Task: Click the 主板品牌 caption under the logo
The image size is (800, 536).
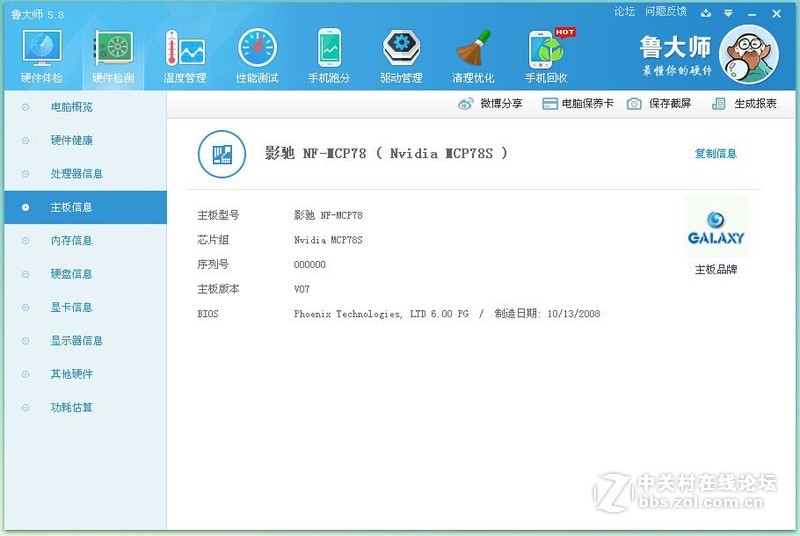Action: (x=716, y=270)
